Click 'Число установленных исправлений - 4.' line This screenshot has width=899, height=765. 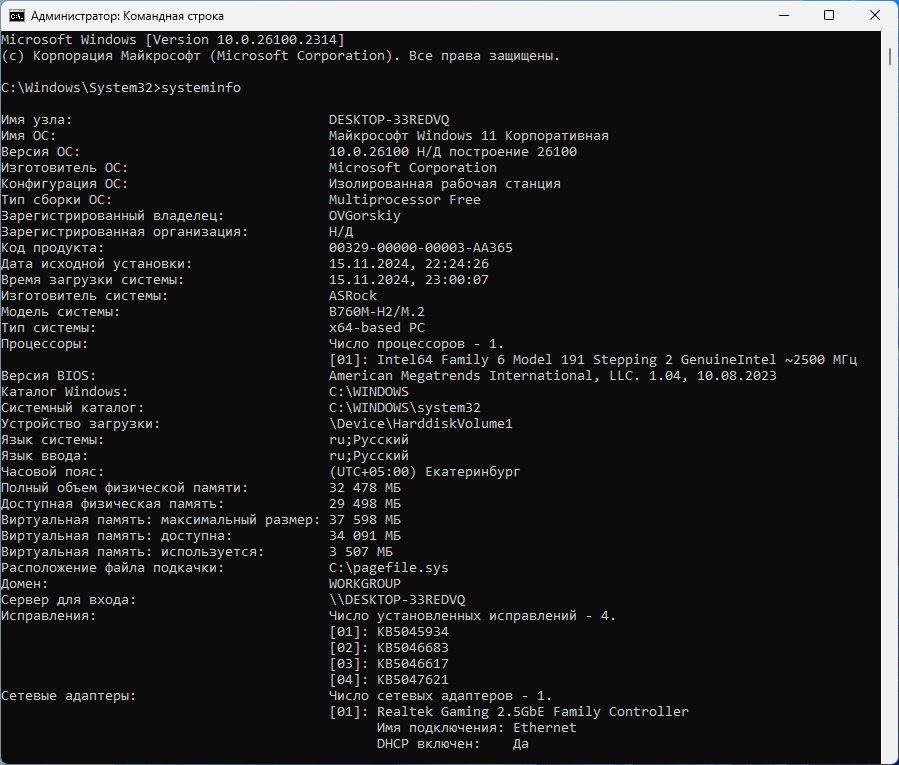472,616
